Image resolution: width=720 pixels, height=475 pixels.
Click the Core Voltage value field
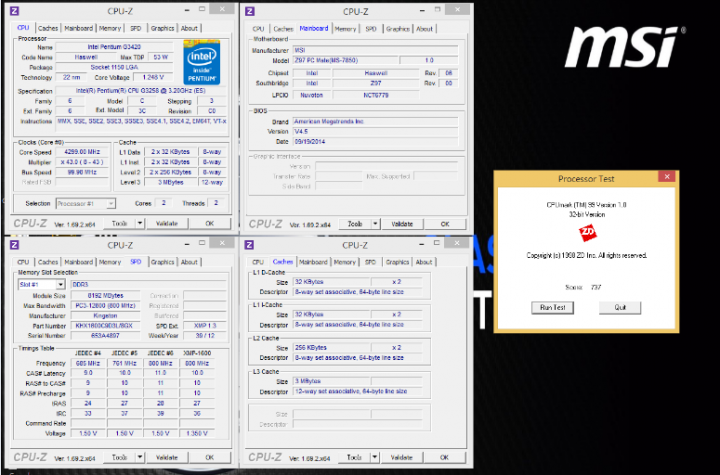pos(153,77)
